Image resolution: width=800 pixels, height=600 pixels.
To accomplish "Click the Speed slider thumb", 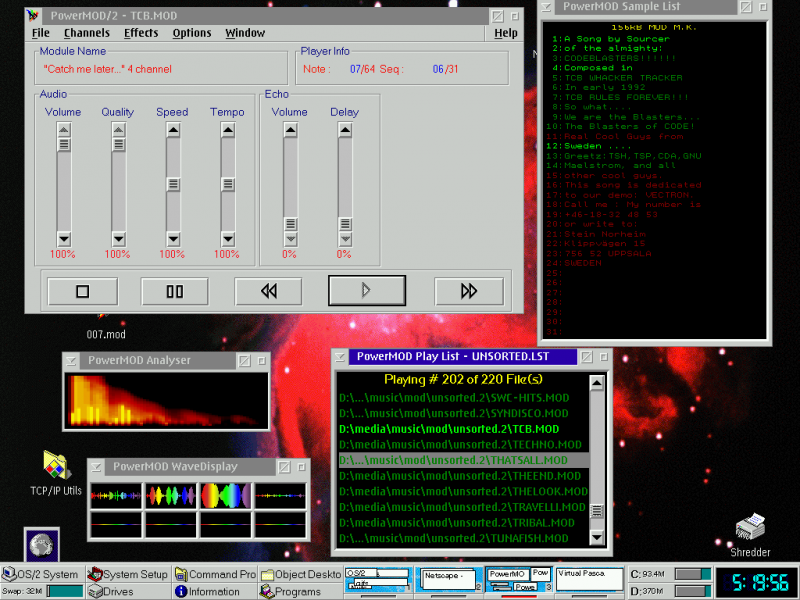I will click(x=173, y=184).
